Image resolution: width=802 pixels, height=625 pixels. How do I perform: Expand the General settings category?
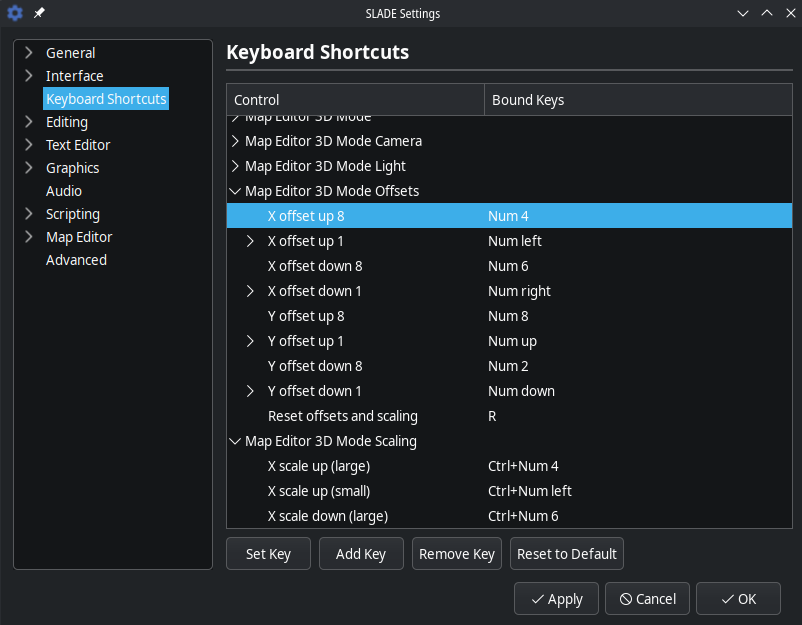coord(29,53)
